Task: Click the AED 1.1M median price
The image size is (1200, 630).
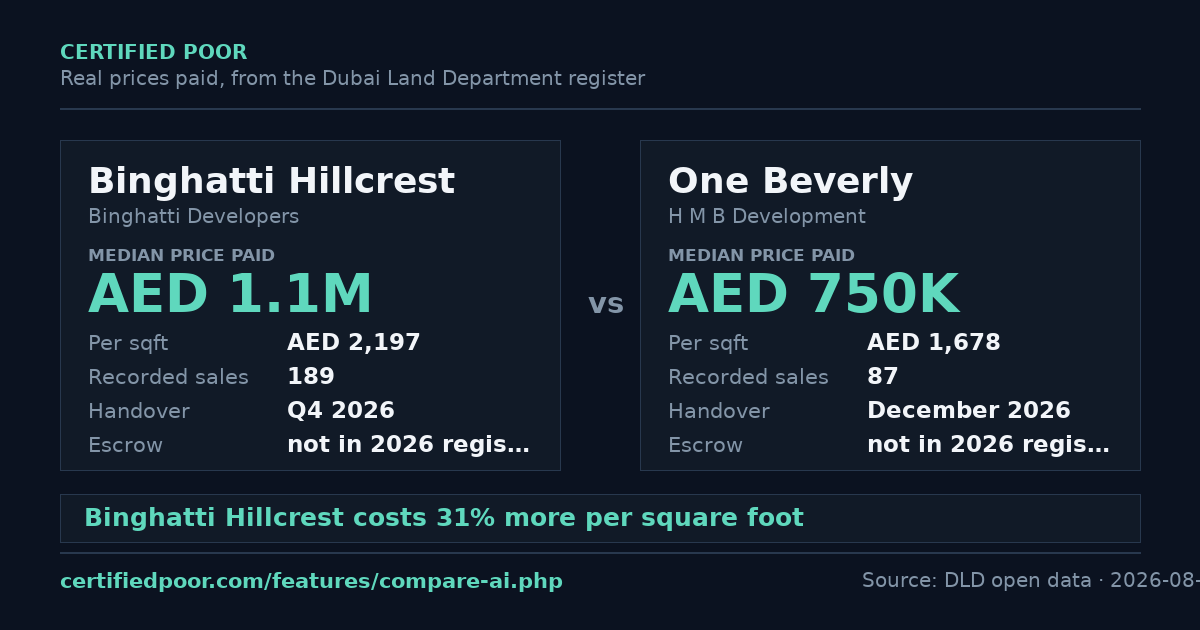Action: point(230,296)
